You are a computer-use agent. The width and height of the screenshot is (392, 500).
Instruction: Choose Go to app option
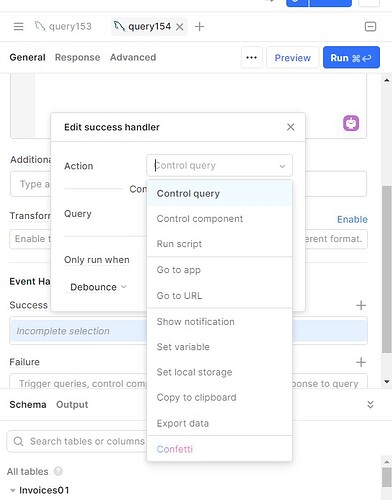[219, 270]
